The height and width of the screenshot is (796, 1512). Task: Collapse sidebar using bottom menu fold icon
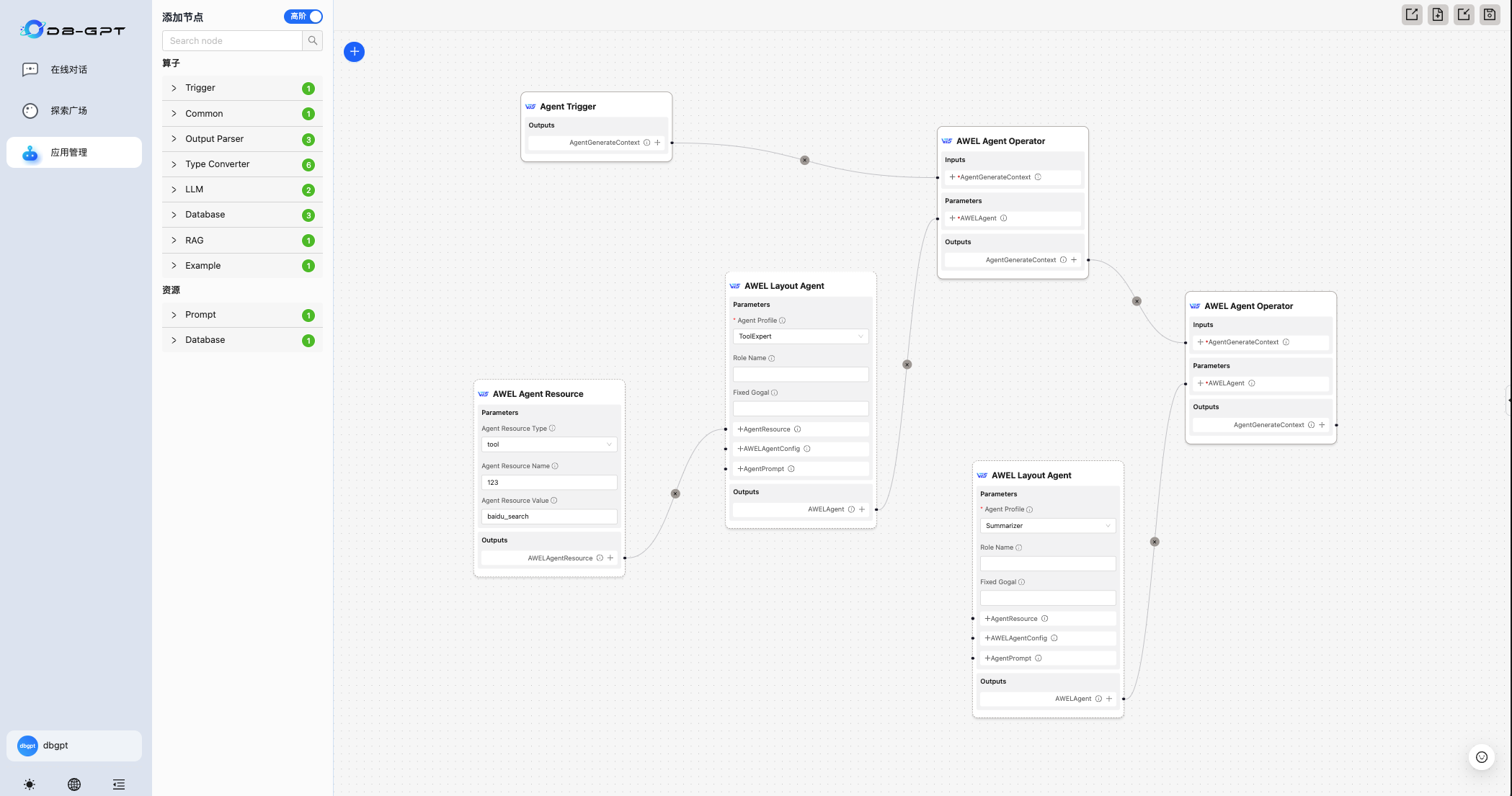(119, 784)
